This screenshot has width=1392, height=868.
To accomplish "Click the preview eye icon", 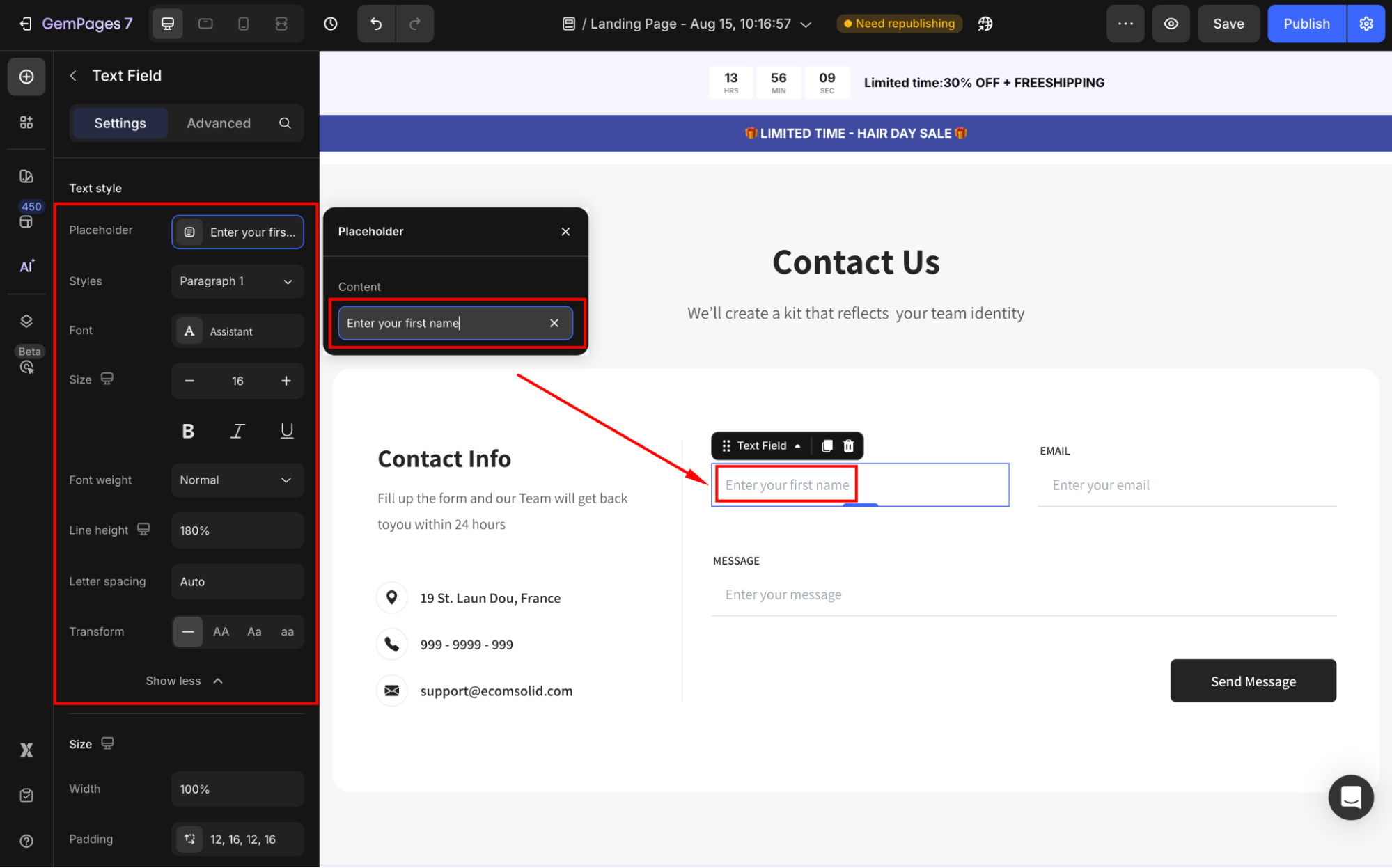I will (1171, 24).
